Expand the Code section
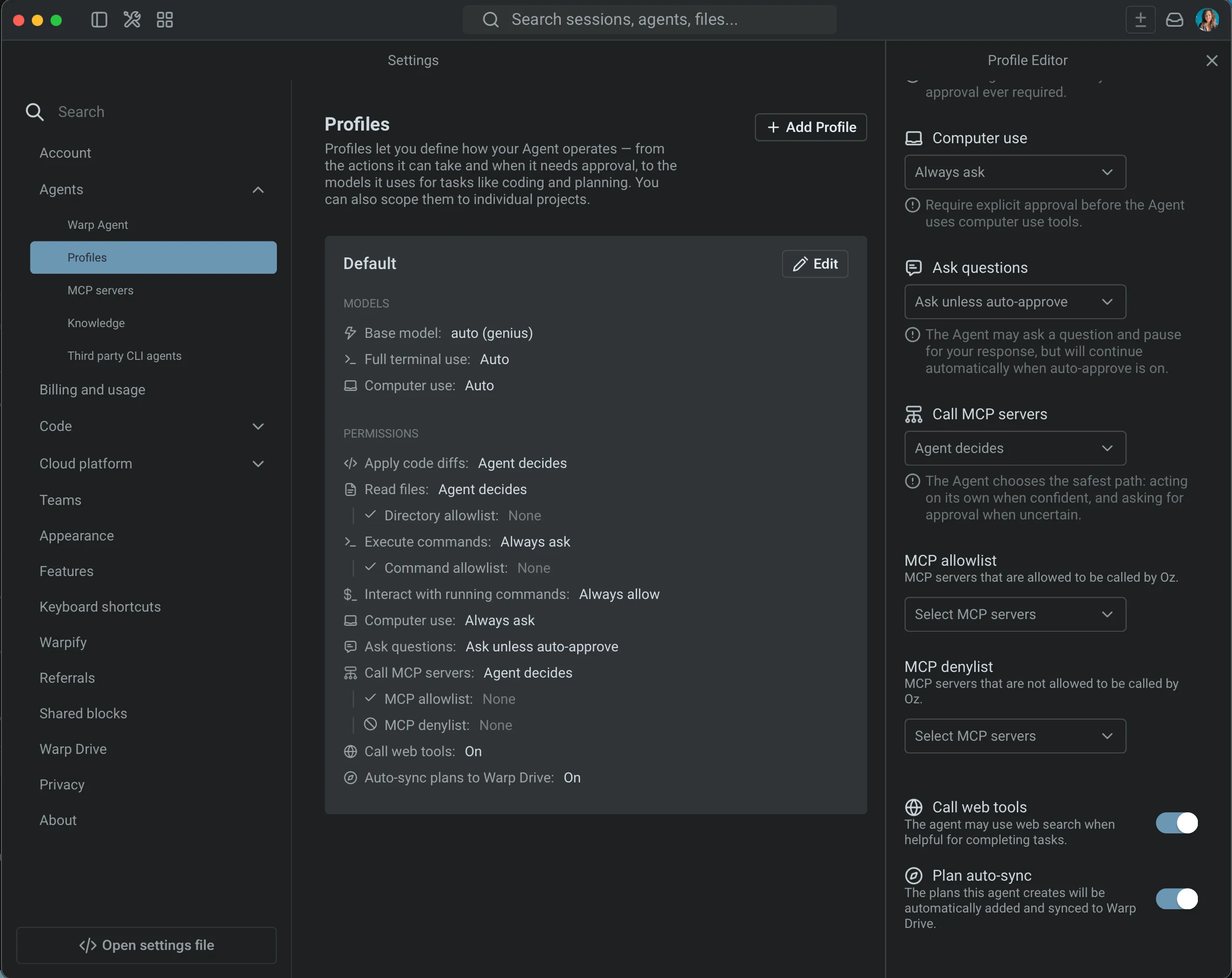1232x978 pixels. tap(258, 426)
